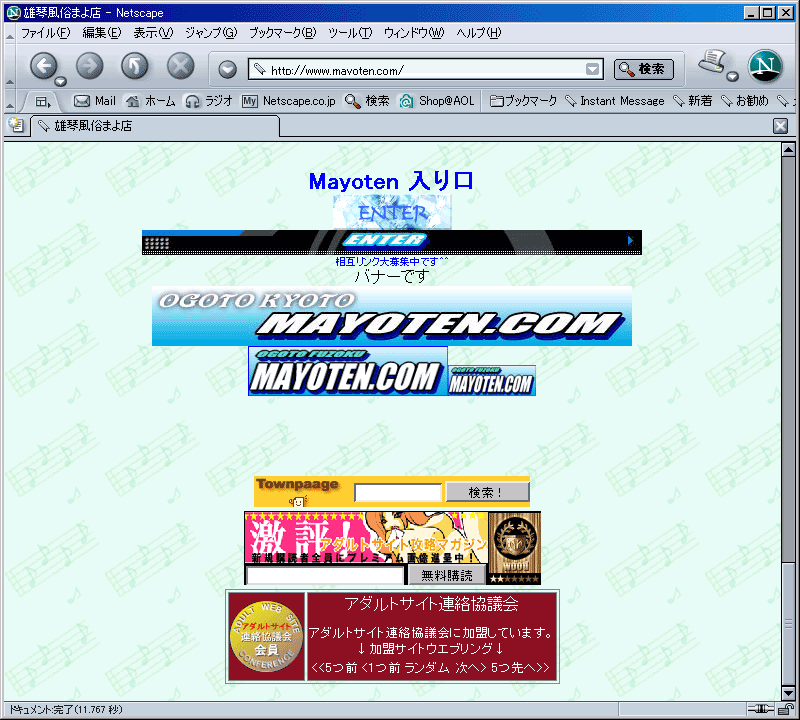The width and height of the screenshot is (800, 720).
Task: Open the print options dropdown arrow
Action: point(733,77)
